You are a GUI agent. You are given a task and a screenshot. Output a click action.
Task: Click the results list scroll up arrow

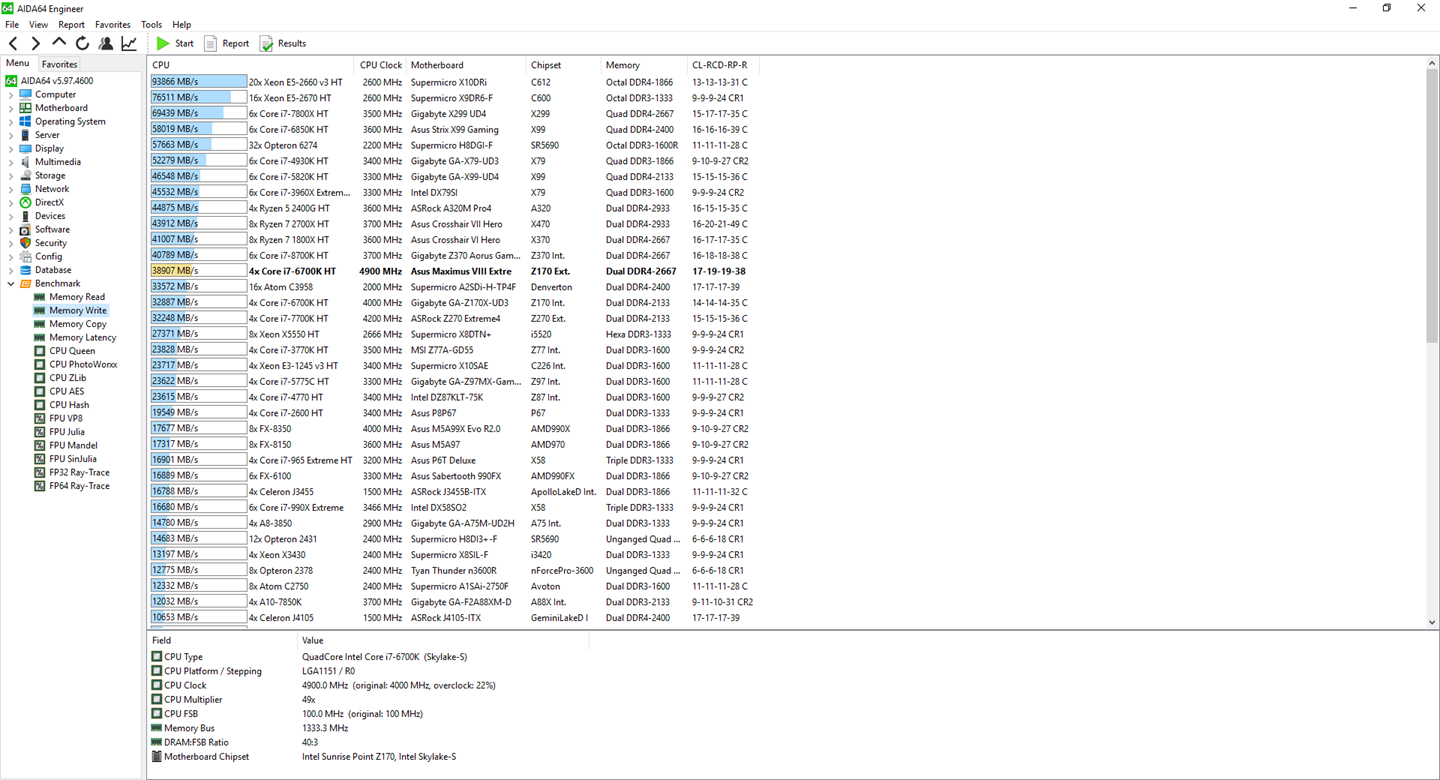pyautogui.click(x=1432, y=63)
